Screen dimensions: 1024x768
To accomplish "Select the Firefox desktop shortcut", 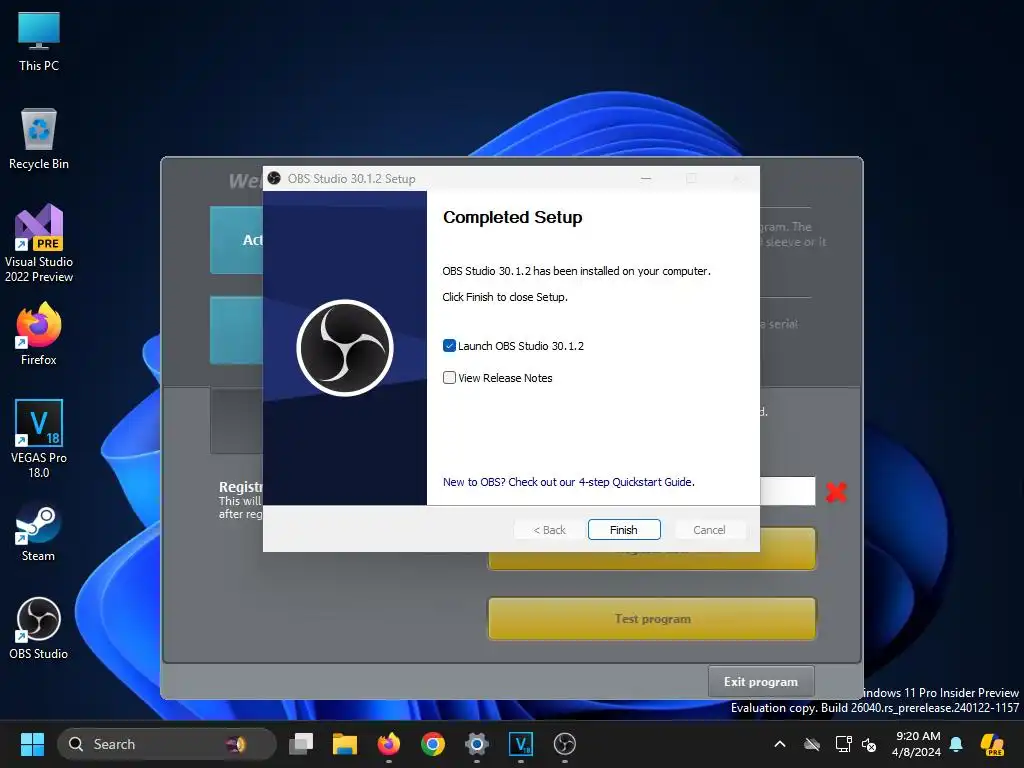I will (39, 334).
